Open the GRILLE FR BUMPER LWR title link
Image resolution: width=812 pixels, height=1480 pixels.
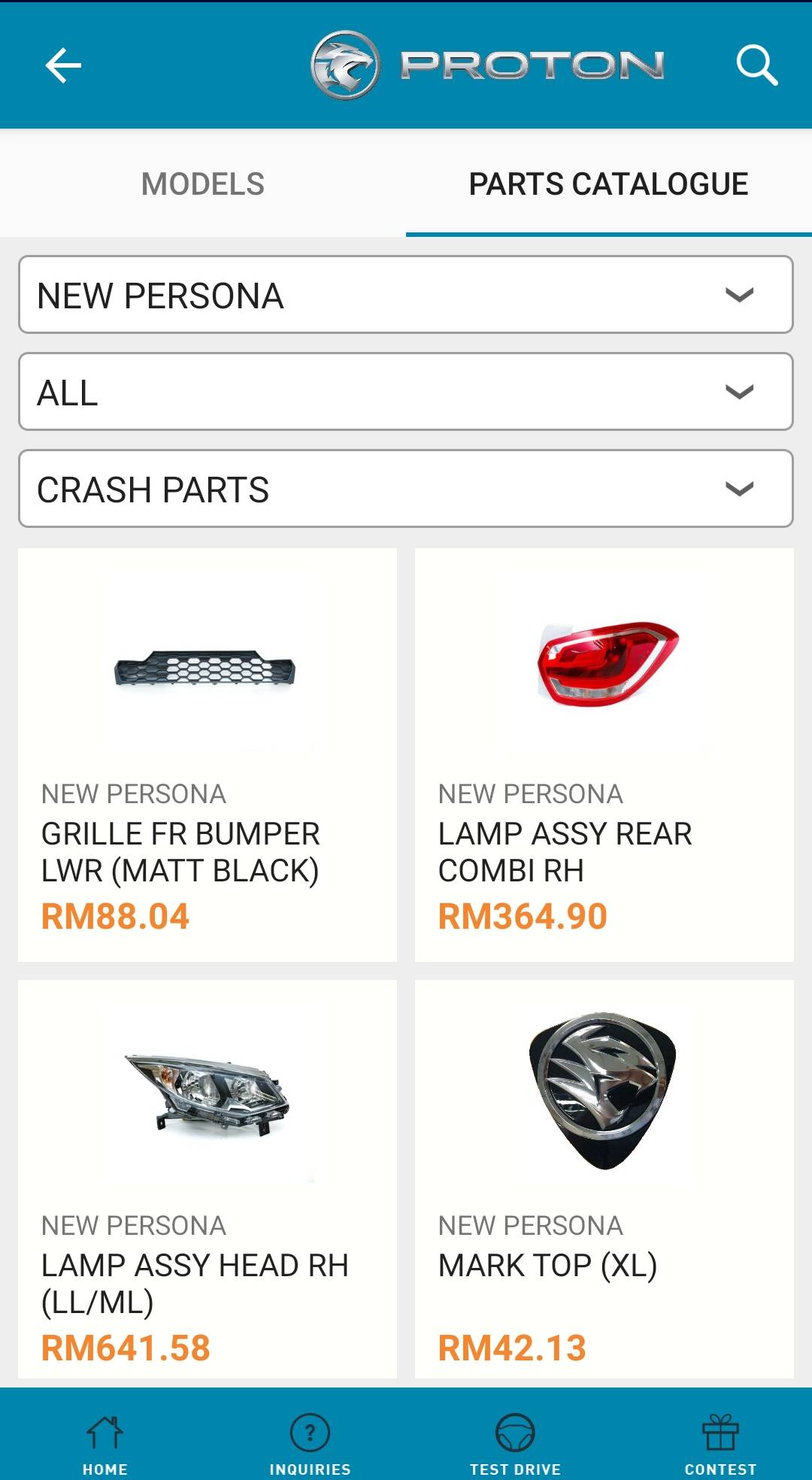point(180,852)
